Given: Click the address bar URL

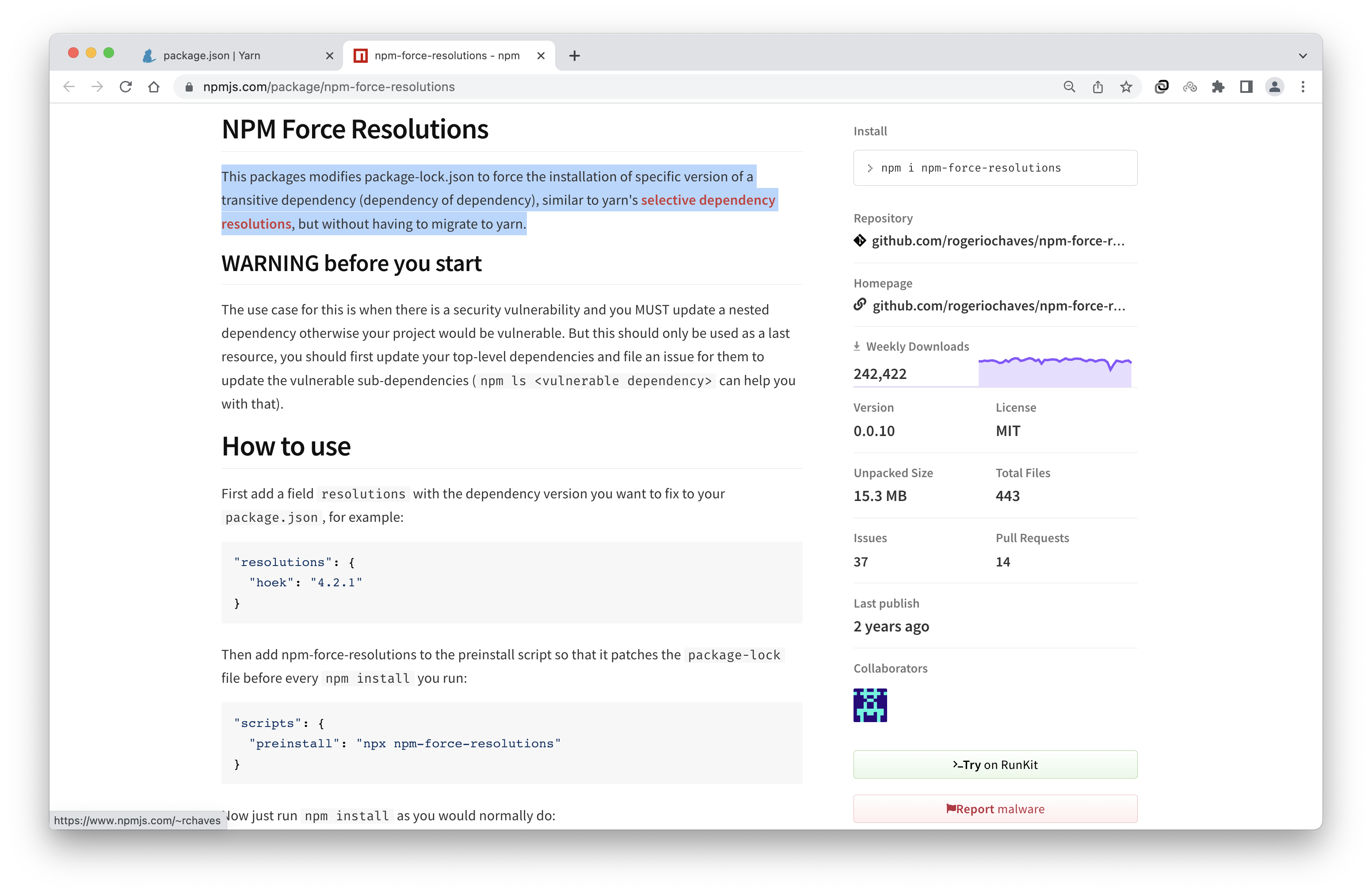Looking at the screenshot, I should click(x=328, y=87).
